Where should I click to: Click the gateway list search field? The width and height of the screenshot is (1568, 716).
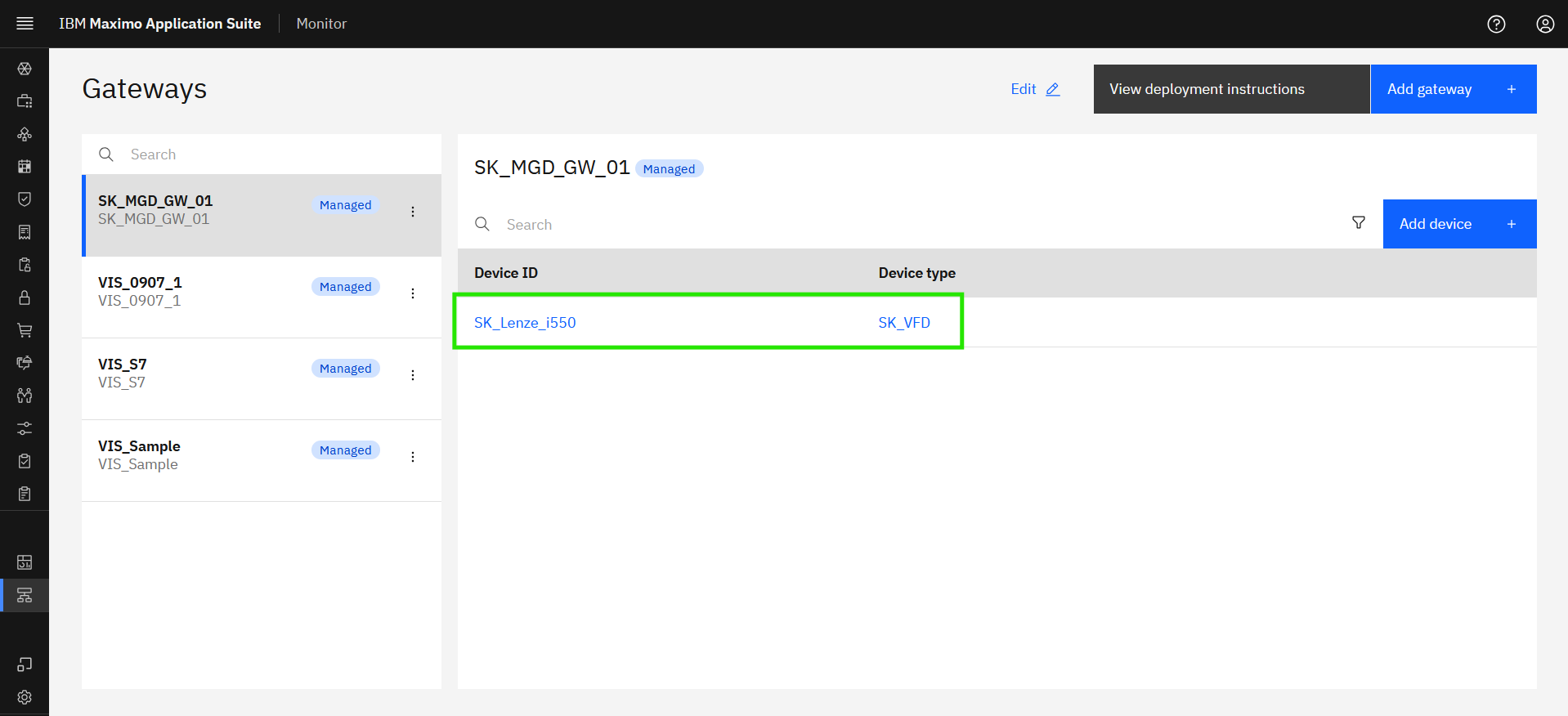coord(262,154)
